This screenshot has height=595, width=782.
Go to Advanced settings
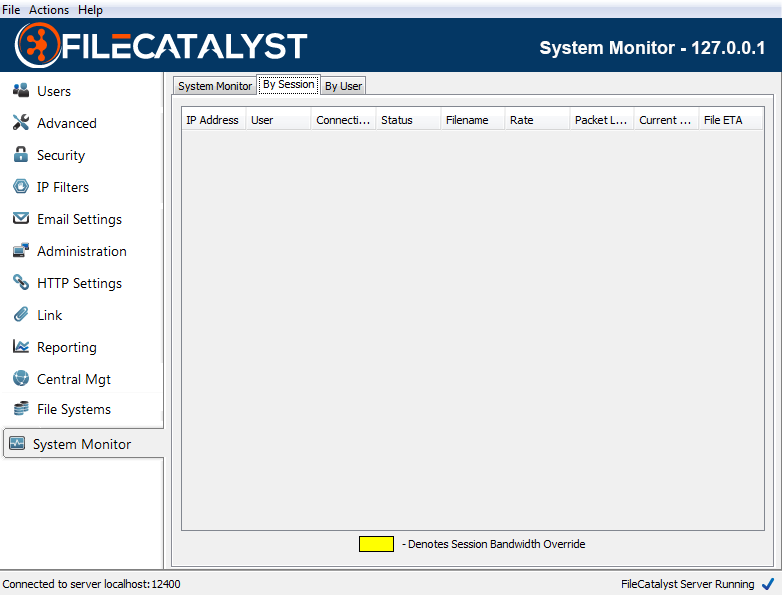click(x=67, y=123)
